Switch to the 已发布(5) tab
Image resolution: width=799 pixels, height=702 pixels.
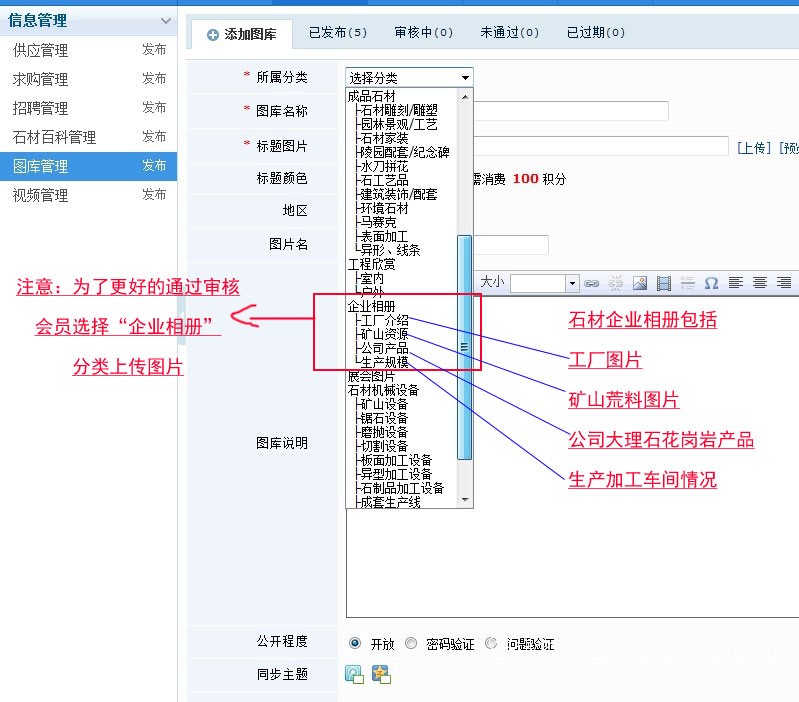tap(338, 33)
